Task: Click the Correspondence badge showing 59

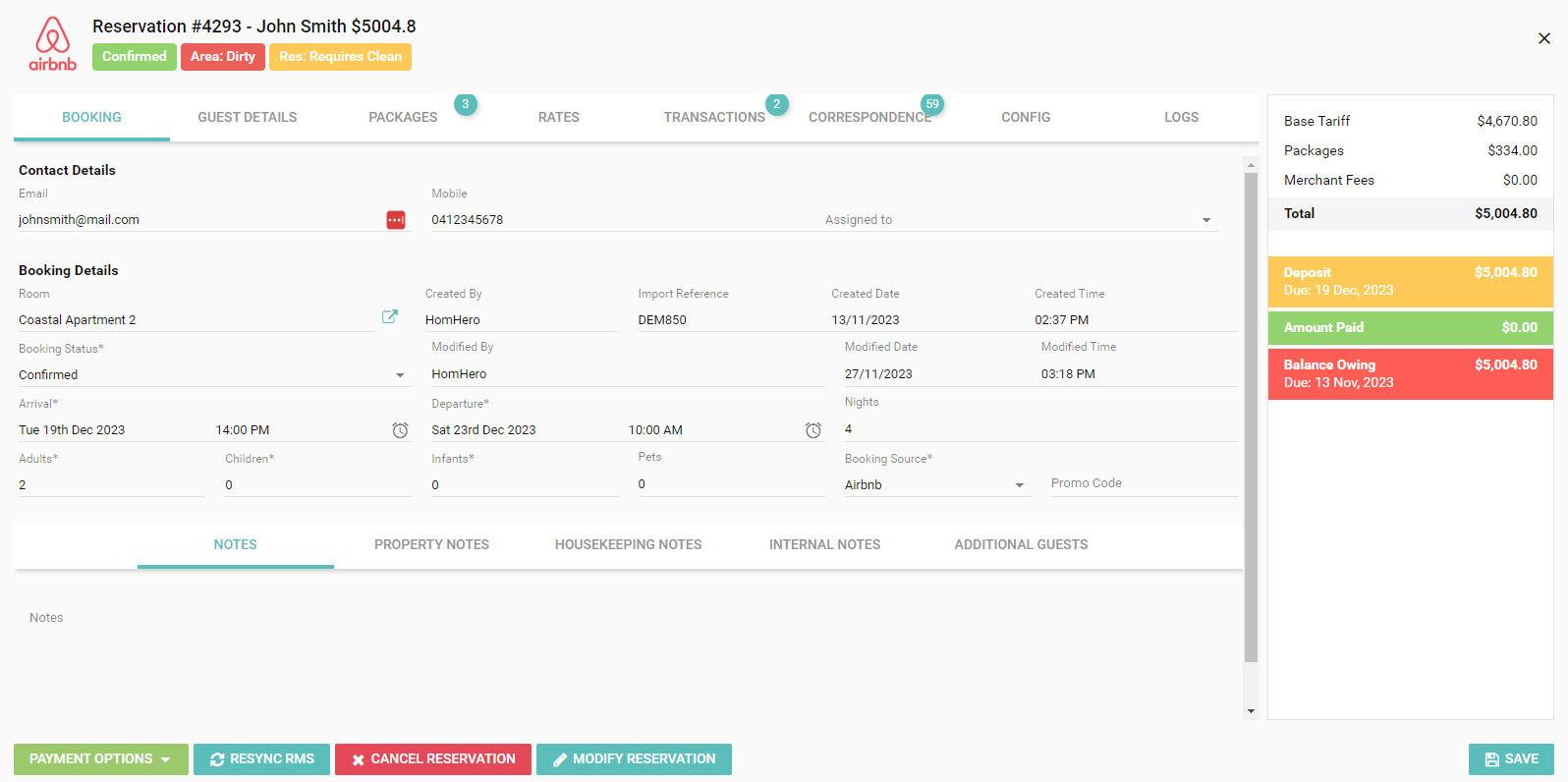Action: point(931,104)
